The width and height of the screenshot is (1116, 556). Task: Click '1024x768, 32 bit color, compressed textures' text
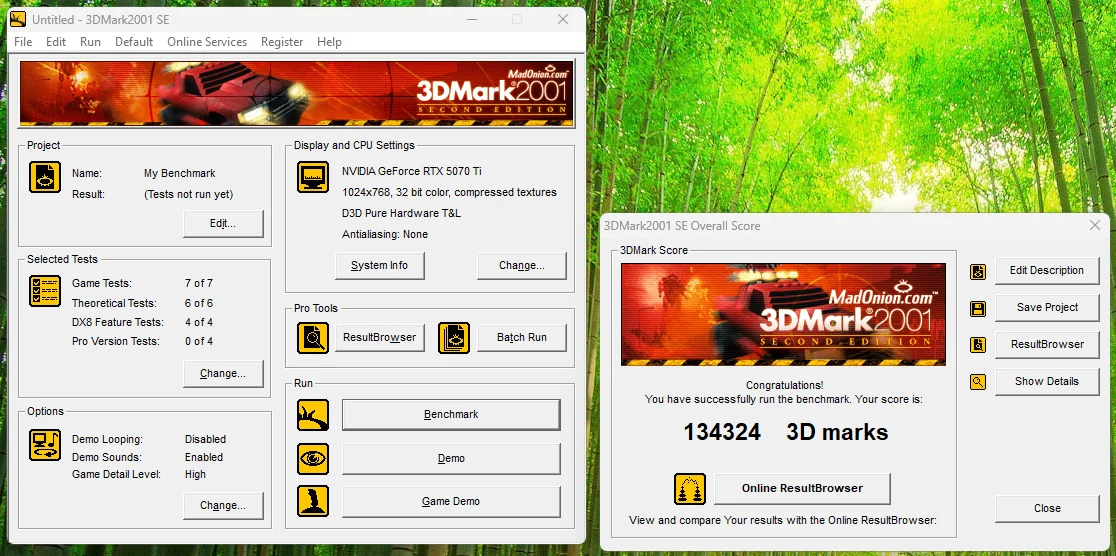(x=449, y=192)
